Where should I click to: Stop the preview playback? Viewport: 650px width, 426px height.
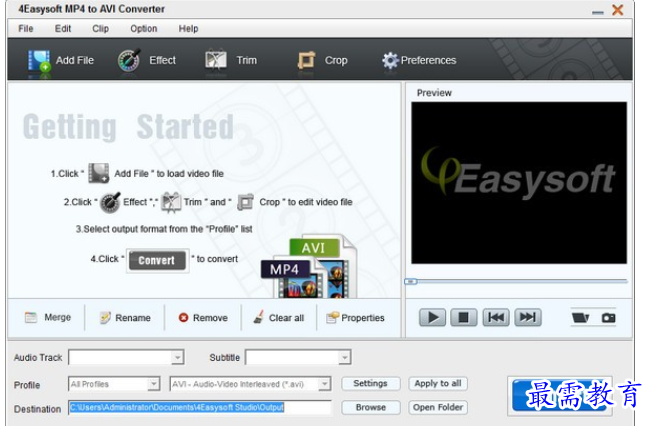pyautogui.click(x=463, y=318)
